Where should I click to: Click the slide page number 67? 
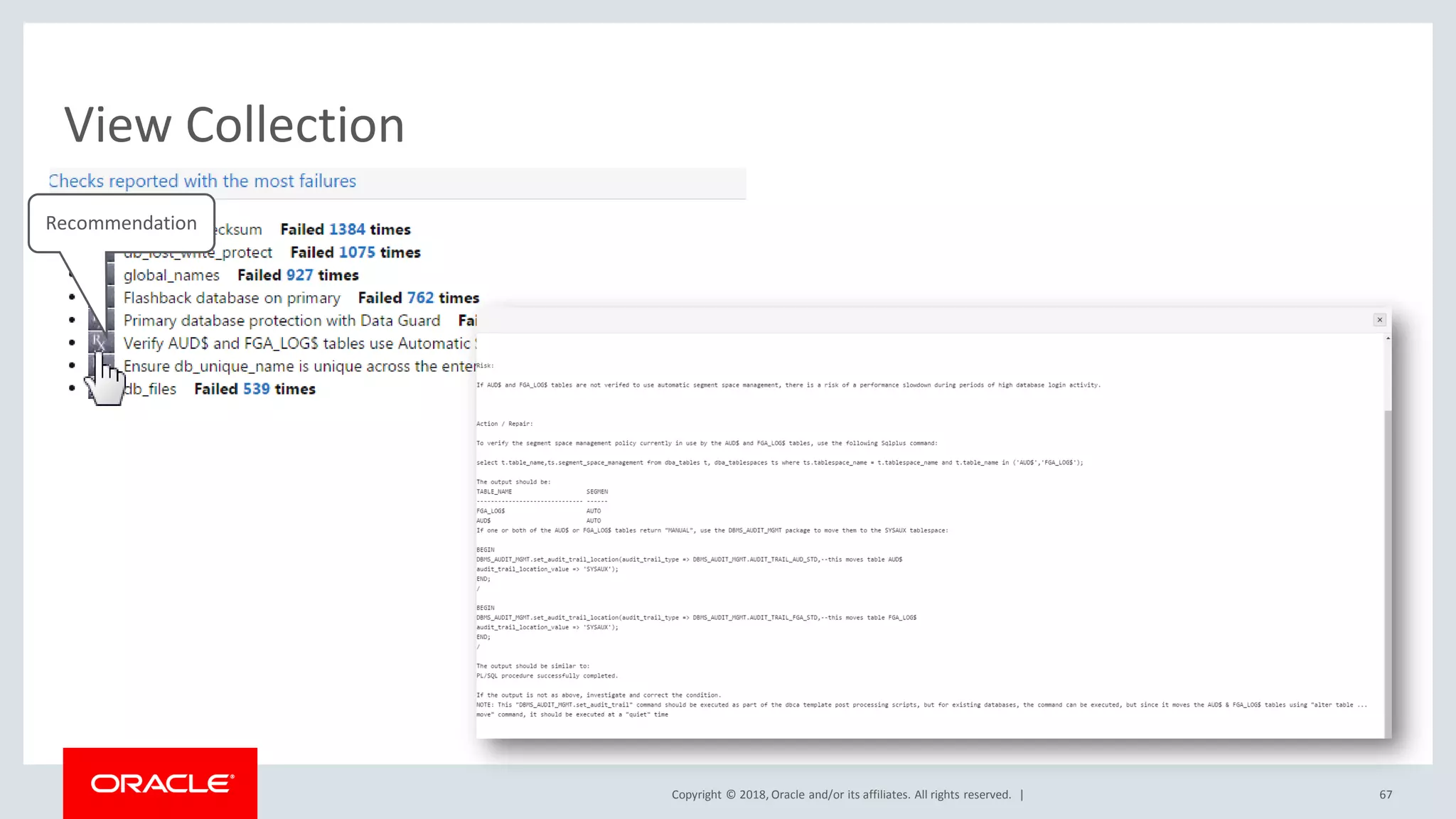1386,795
